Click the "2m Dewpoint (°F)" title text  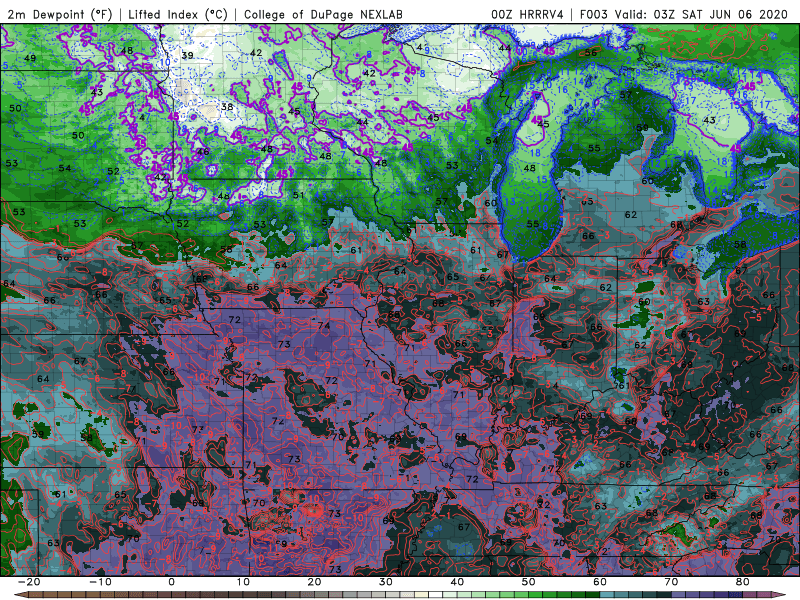tap(59, 14)
